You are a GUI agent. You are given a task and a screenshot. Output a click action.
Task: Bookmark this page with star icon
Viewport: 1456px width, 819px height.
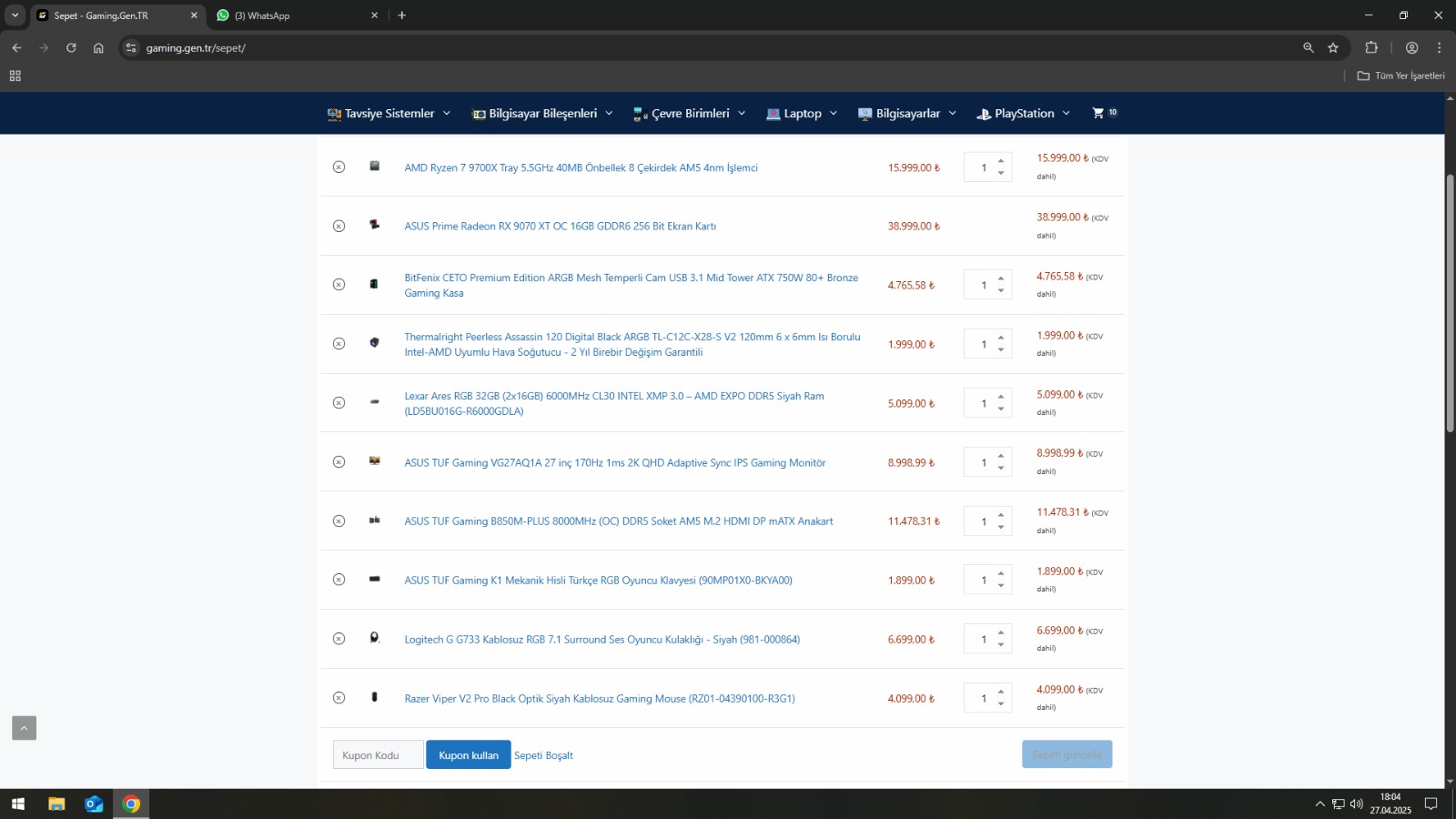tap(1333, 47)
